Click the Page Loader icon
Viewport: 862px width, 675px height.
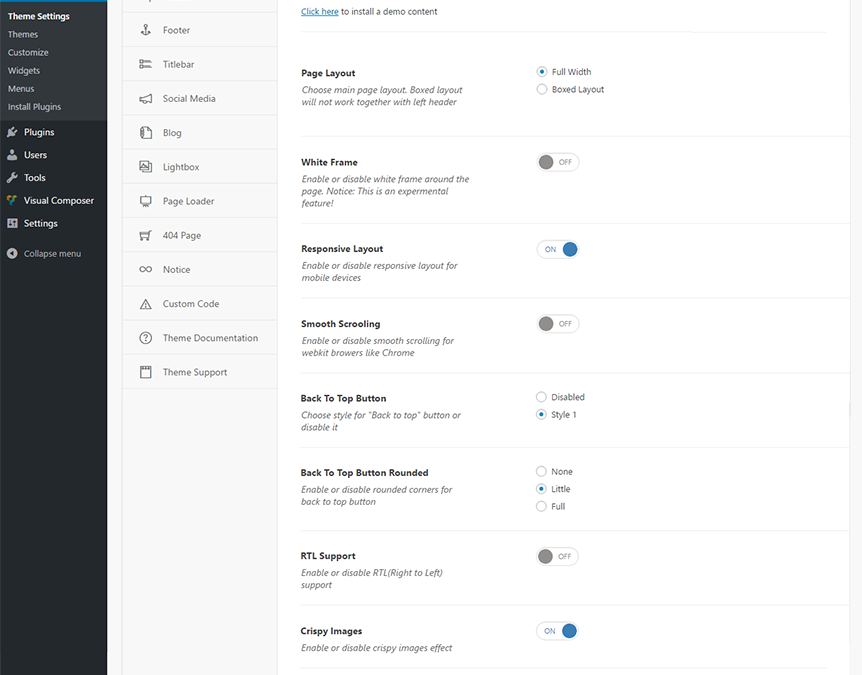[x=146, y=201]
